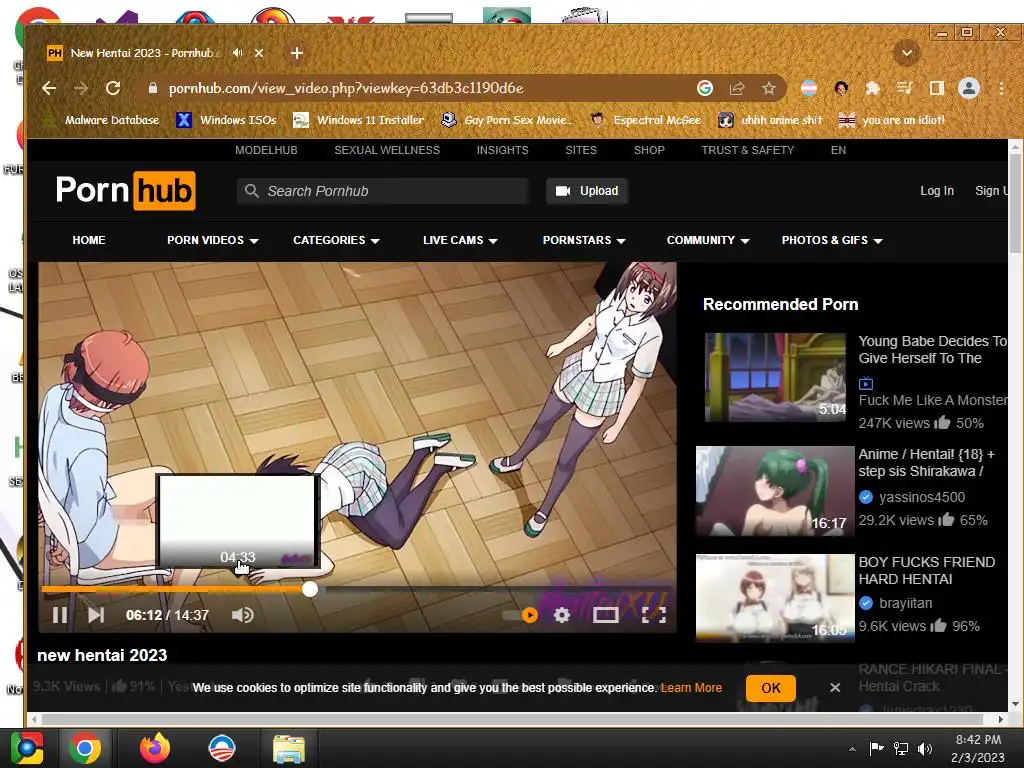This screenshot has width=1024, height=768.
Task: Click the page vertical scrollbar
Action: (x=1016, y=204)
